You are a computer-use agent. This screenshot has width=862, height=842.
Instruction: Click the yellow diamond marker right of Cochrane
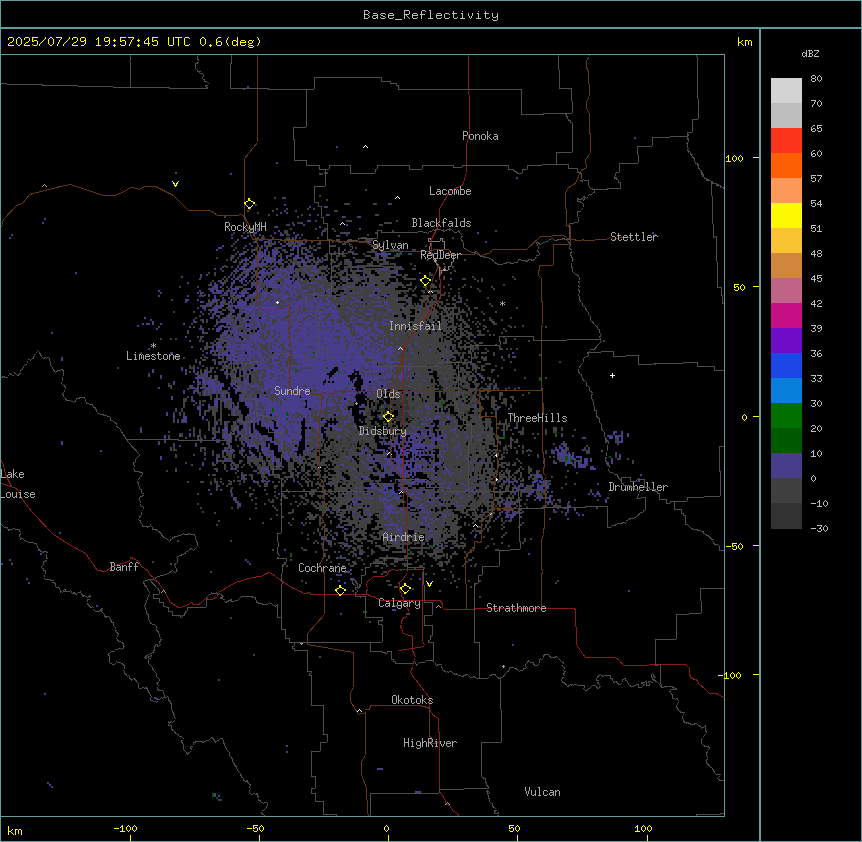point(340,590)
